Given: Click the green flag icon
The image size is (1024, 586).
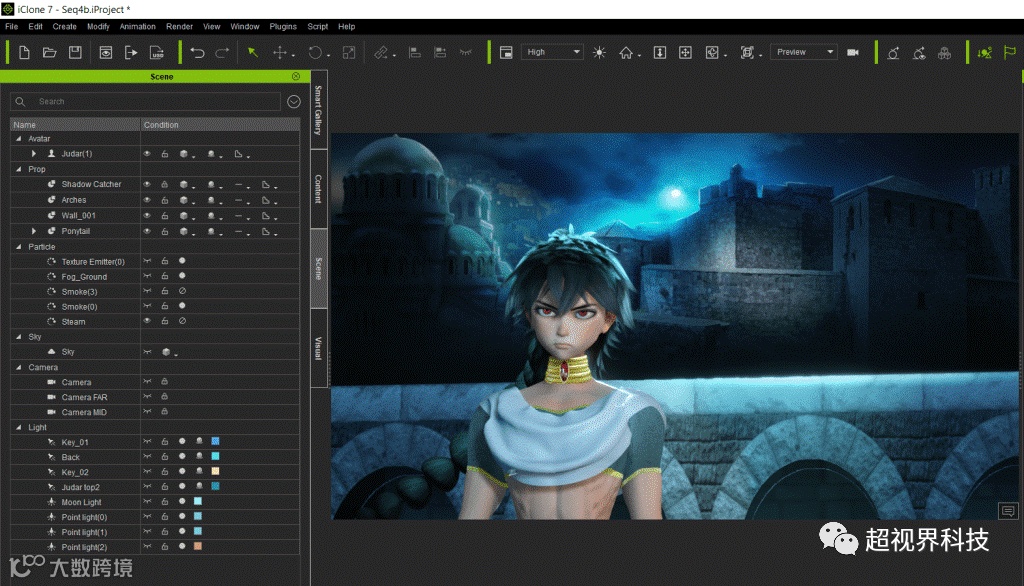Looking at the screenshot, I should (x=1010, y=52).
